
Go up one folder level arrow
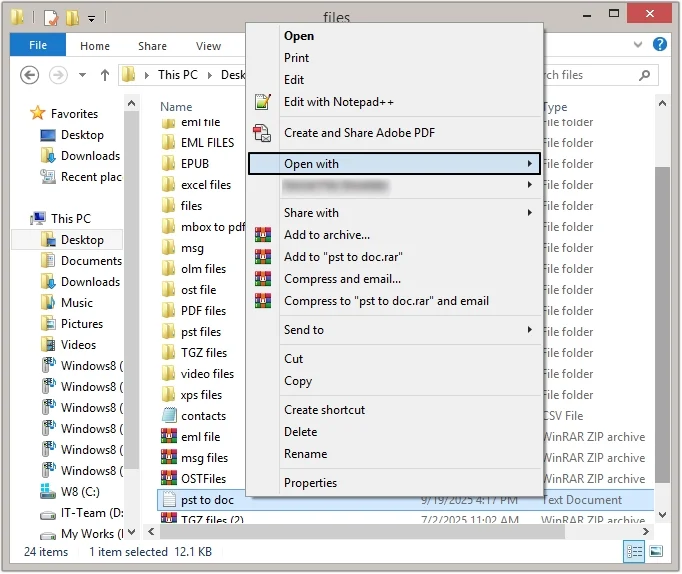pos(105,75)
